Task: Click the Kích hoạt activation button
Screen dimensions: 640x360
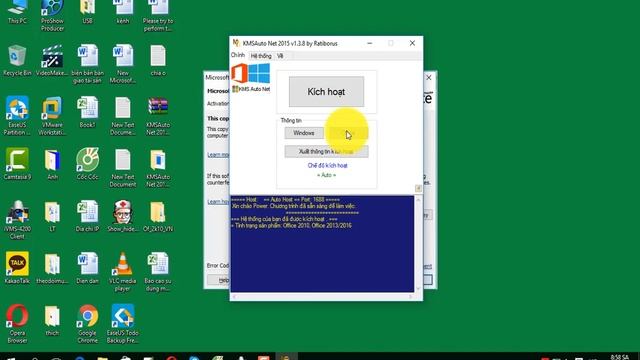Action: coord(326,91)
